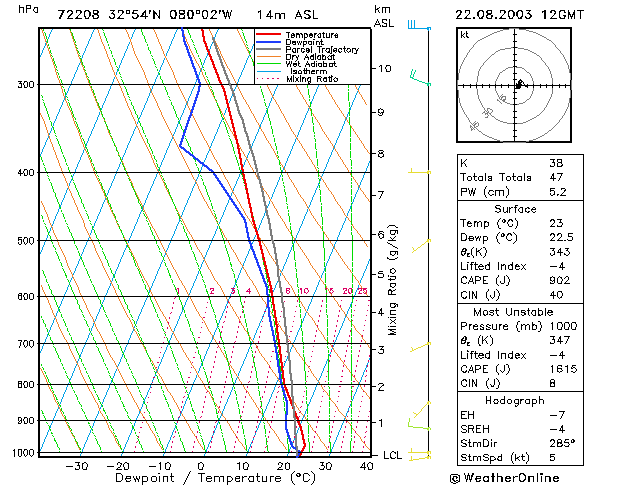Screen dimensions: 629x486
Task: Click the yellow wind barb at 700 hPa
Action: point(420,347)
